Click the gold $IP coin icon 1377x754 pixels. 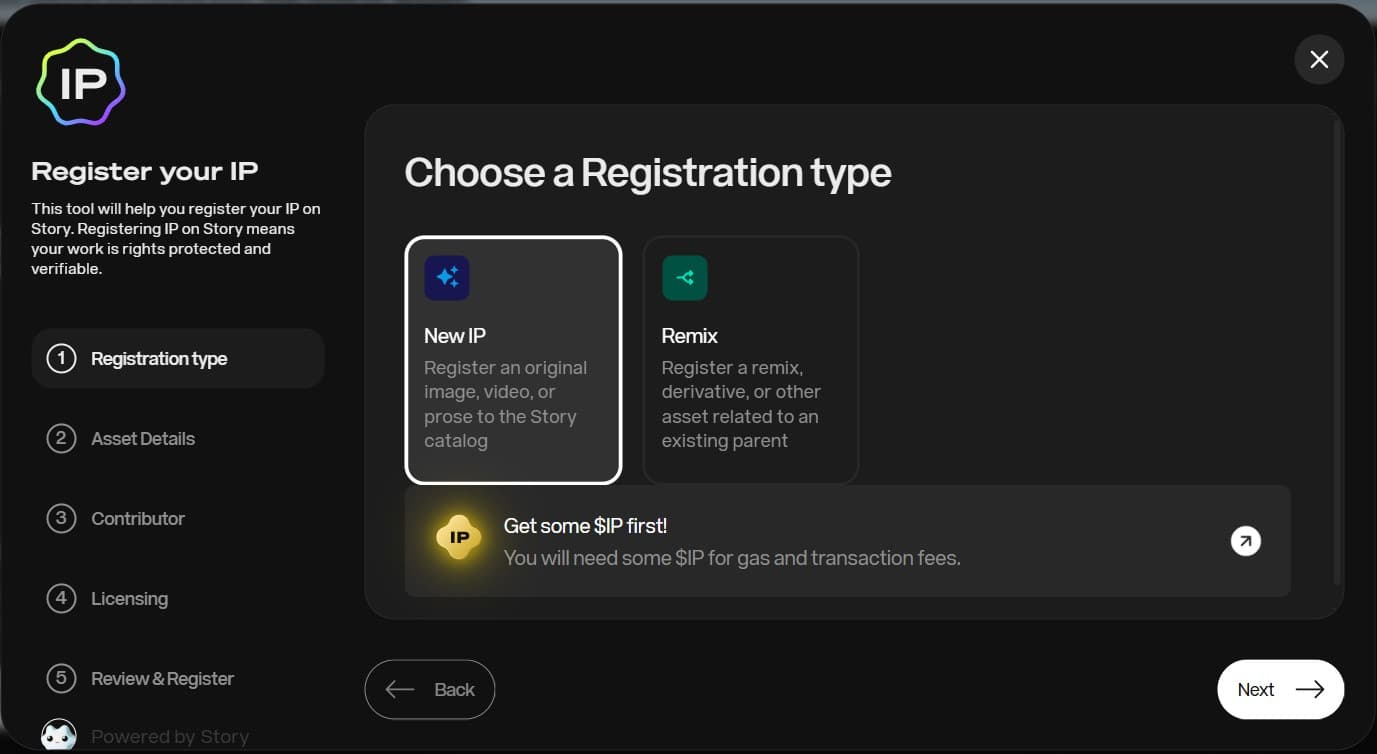pos(460,538)
